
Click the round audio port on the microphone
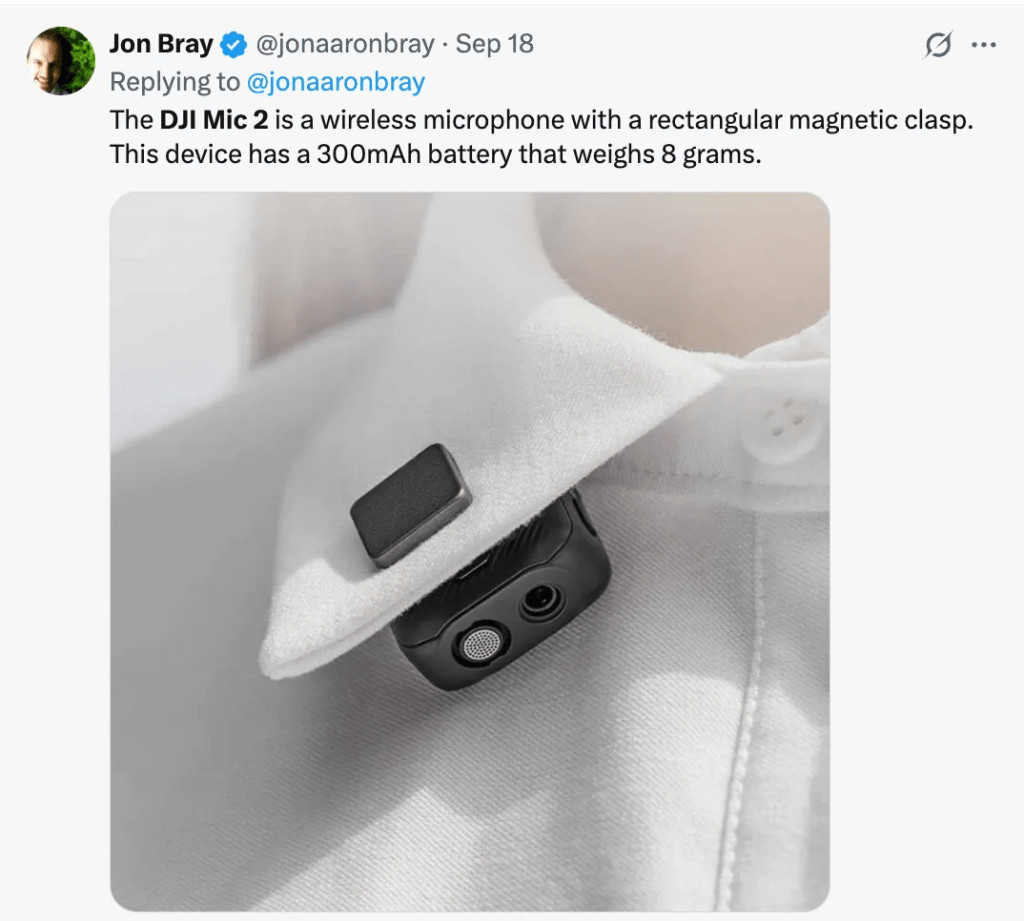click(x=541, y=600)
